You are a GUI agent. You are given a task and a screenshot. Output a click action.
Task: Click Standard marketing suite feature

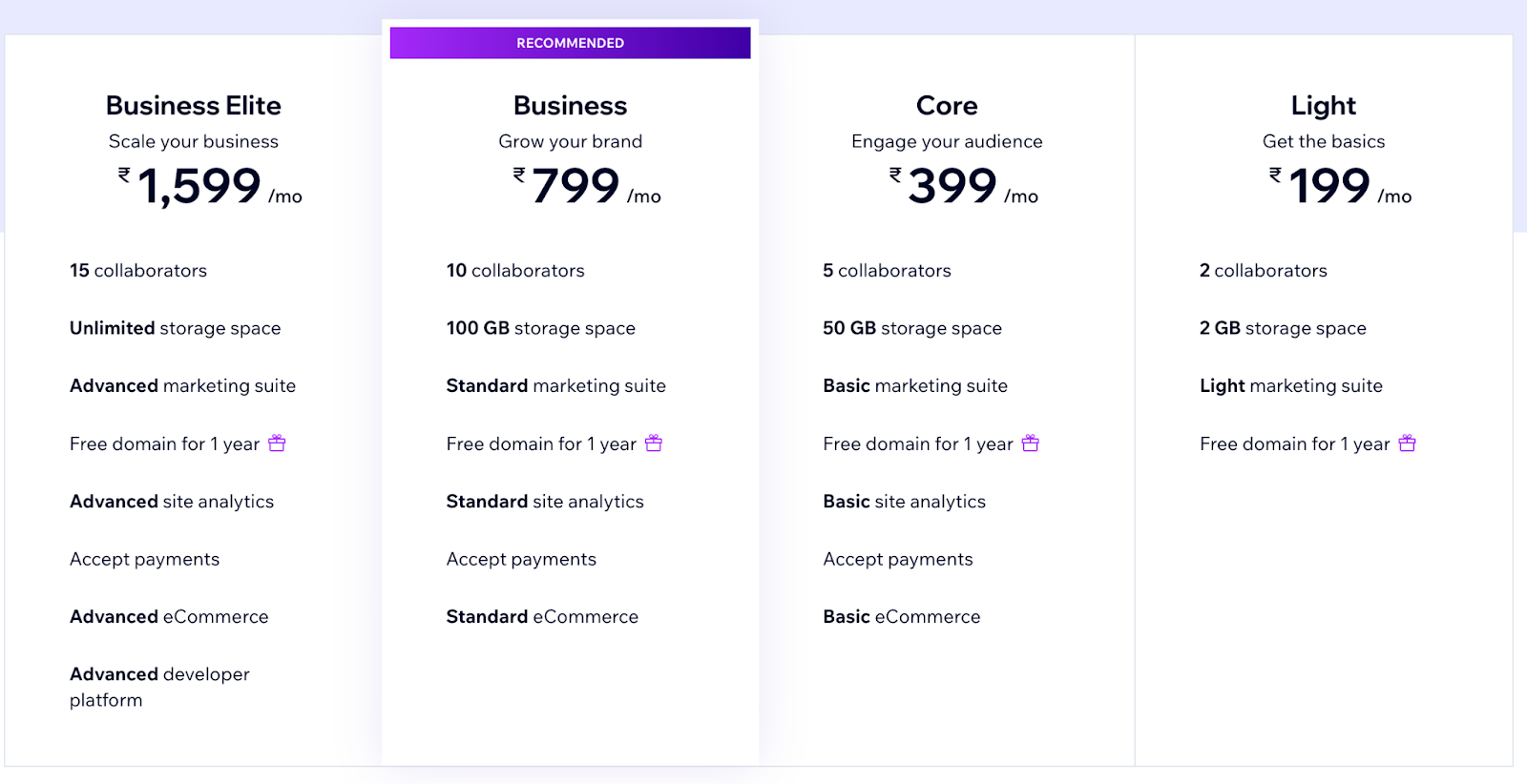pyautogui.click(x=556, y=385)
